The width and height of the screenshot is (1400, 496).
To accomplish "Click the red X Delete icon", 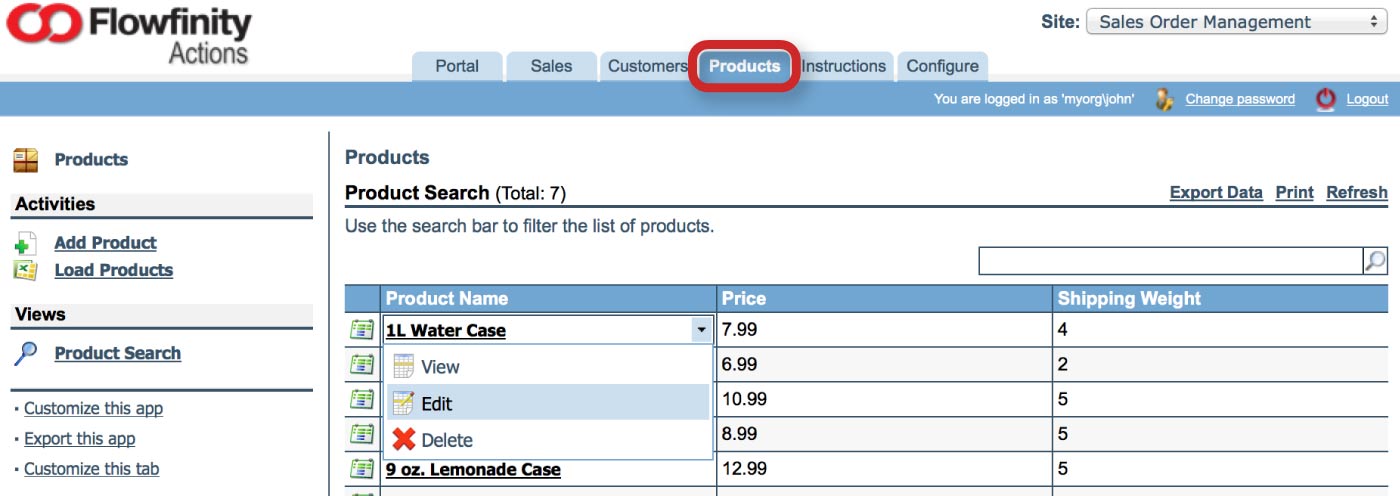I will click(x=404, y=439).
